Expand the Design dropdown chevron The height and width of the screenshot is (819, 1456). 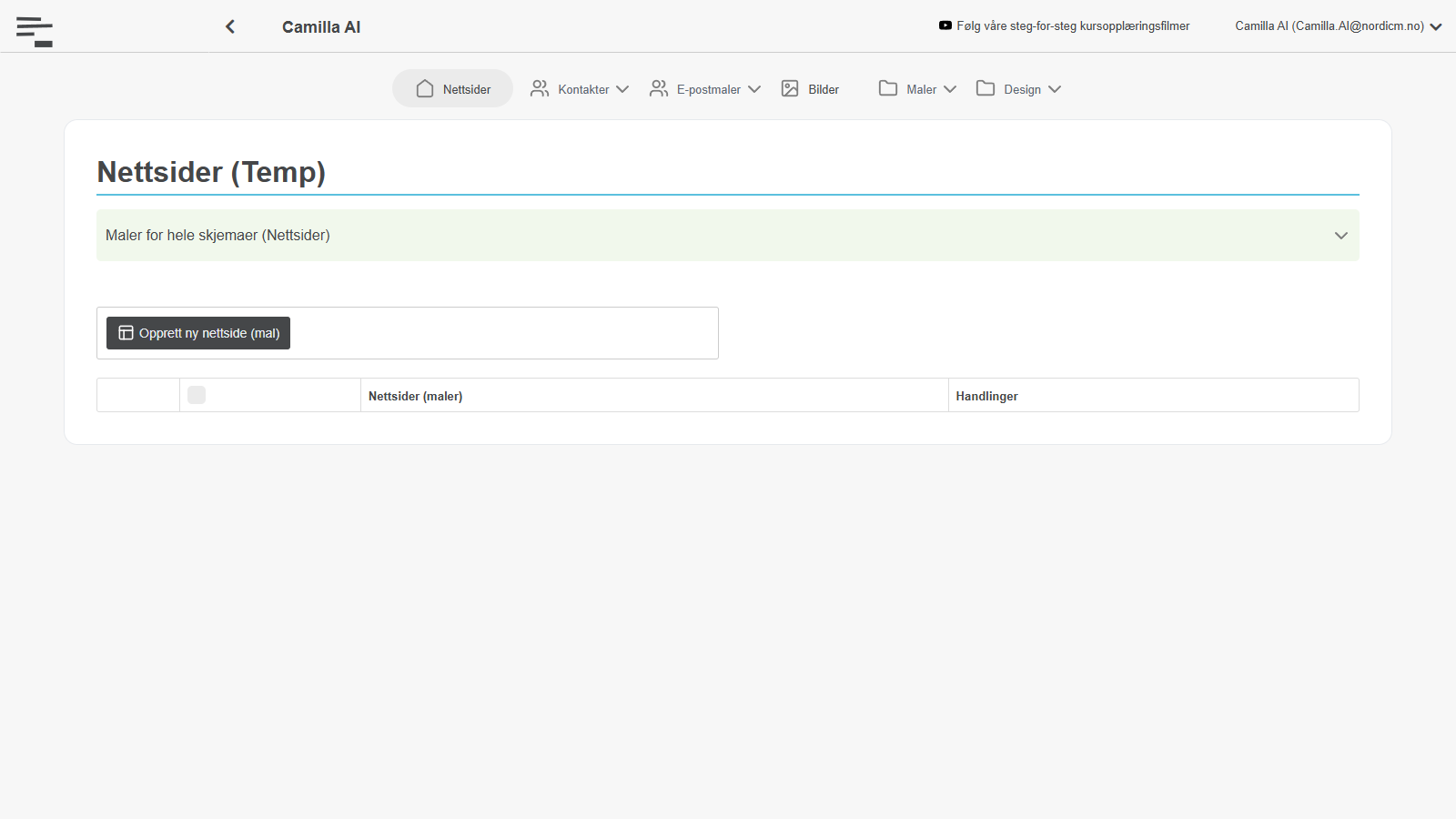tap(1055, 89)
